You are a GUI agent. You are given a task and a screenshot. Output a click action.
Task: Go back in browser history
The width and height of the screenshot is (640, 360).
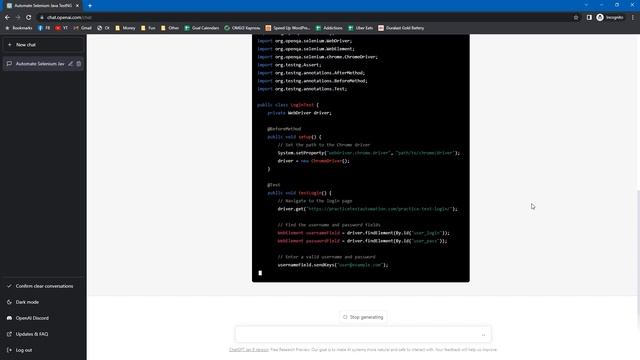pos(7,18)
